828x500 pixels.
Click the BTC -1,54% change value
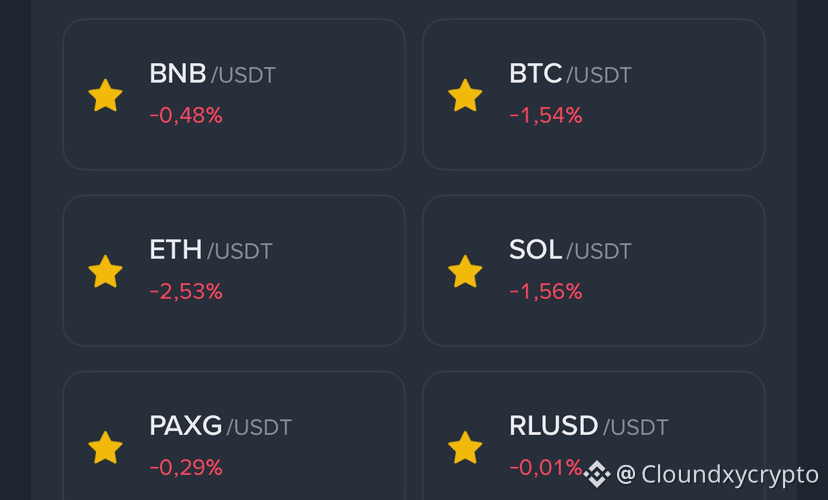point(545,115)
